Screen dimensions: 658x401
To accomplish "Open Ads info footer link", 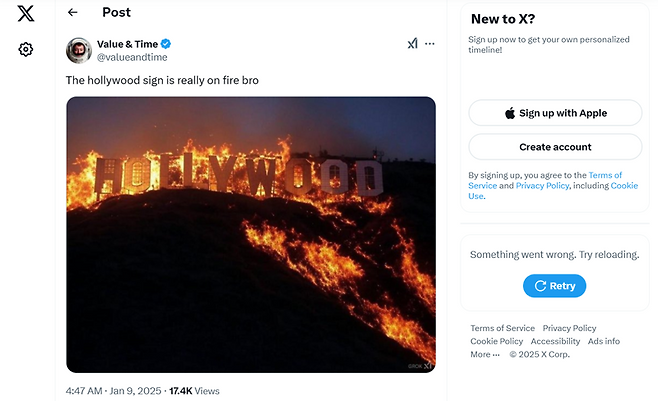I will [x=604, y=342].
